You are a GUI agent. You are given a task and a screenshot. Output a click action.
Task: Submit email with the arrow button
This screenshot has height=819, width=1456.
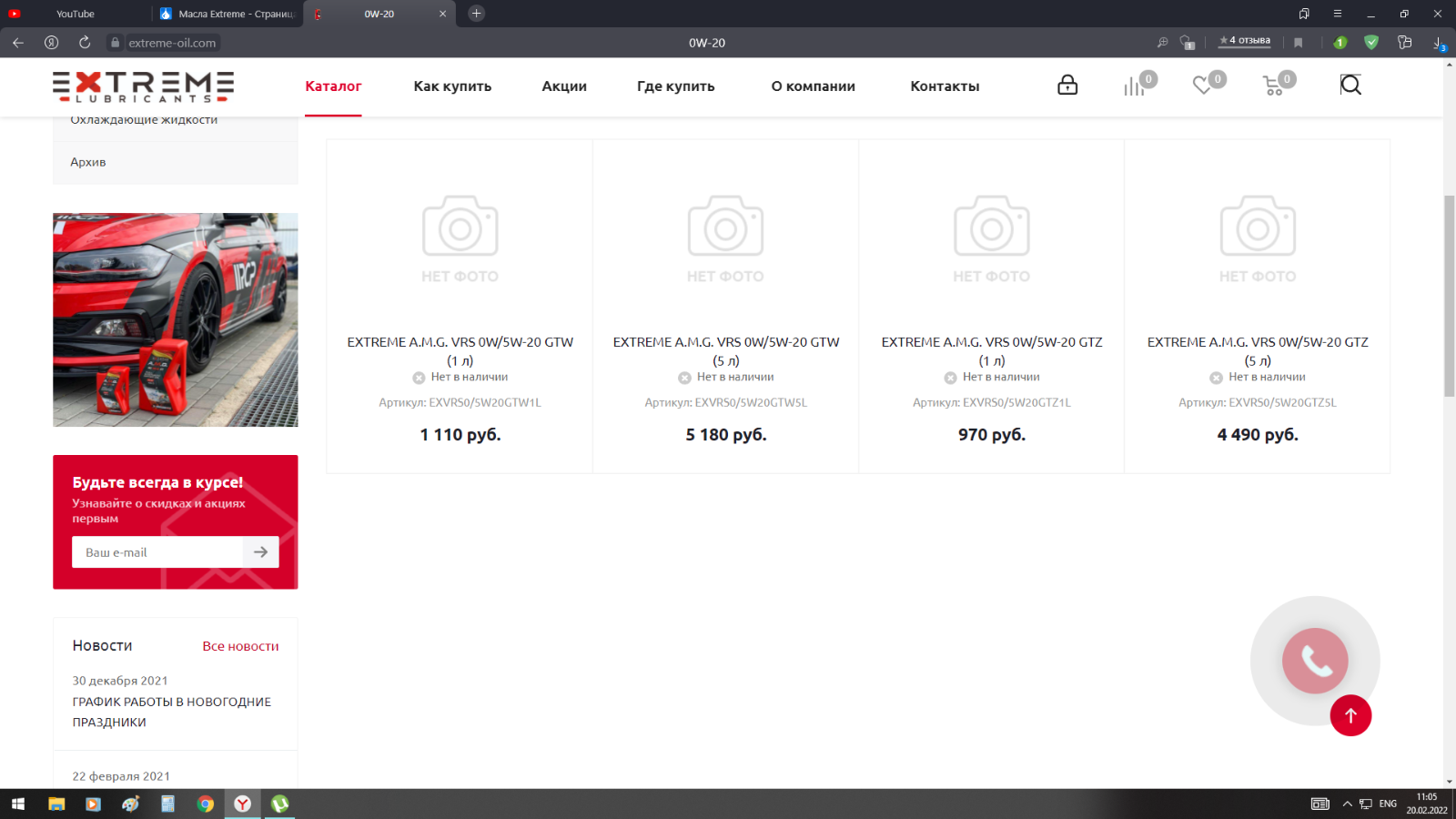(x=261, y=552)
